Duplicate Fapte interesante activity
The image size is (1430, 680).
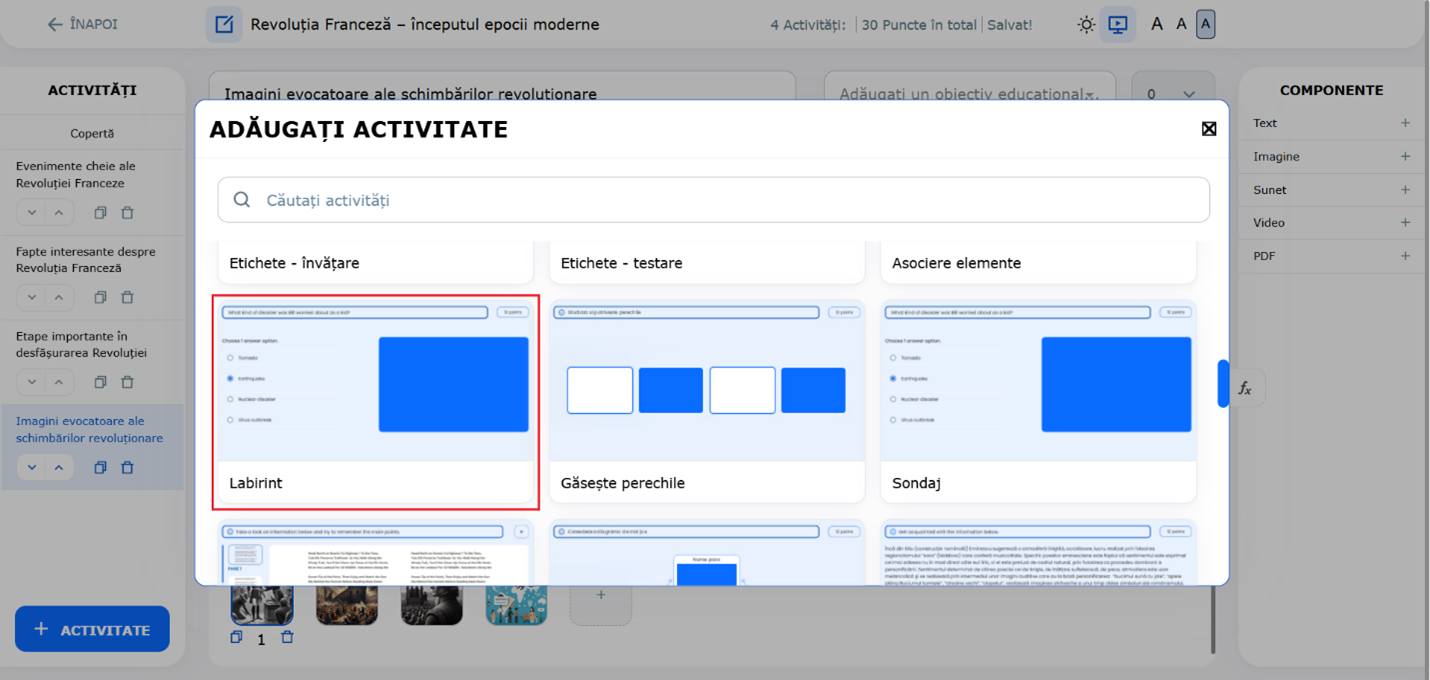(x=100, y=298)
